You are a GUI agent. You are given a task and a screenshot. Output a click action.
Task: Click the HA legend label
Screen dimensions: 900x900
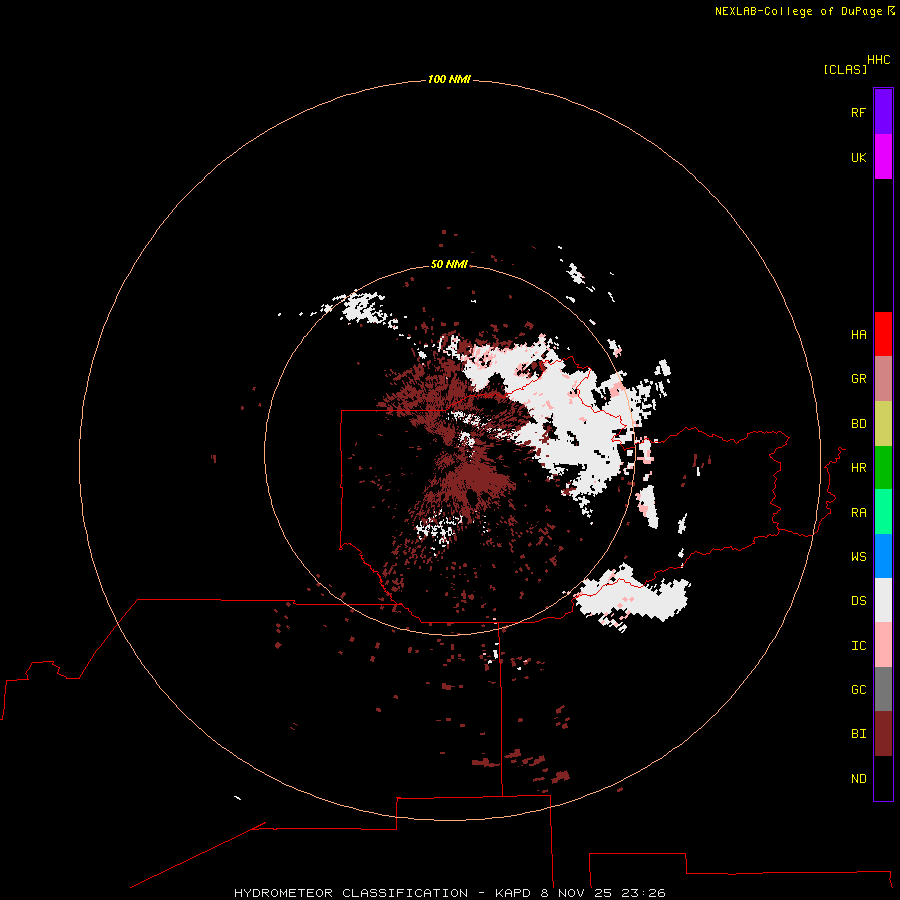tap(858, 335)
